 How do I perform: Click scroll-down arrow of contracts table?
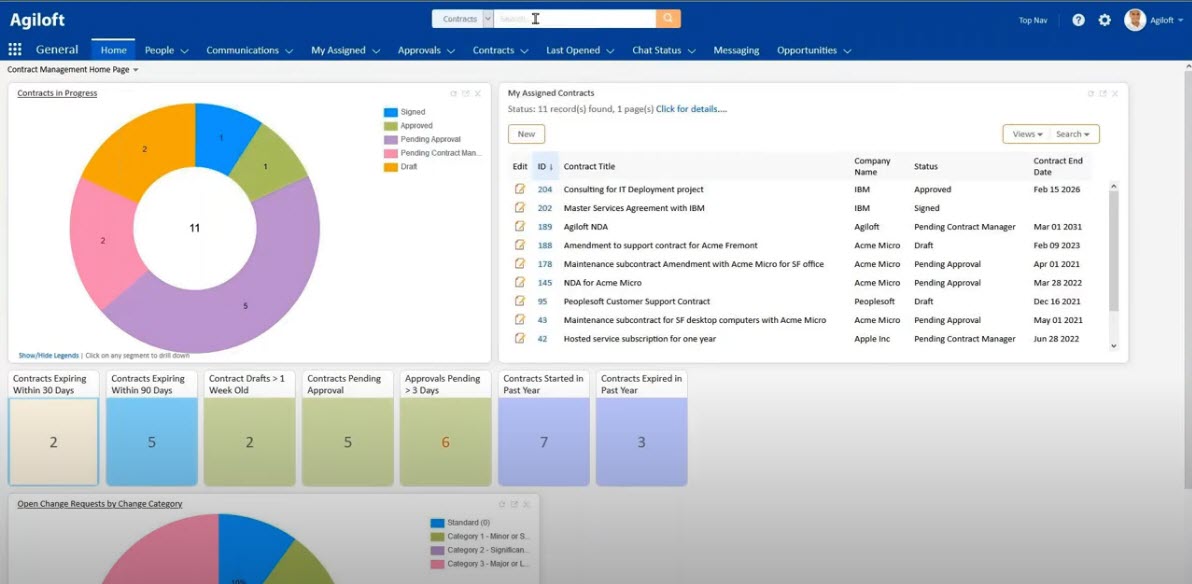pyautogui.click(x=1114, y=346)
